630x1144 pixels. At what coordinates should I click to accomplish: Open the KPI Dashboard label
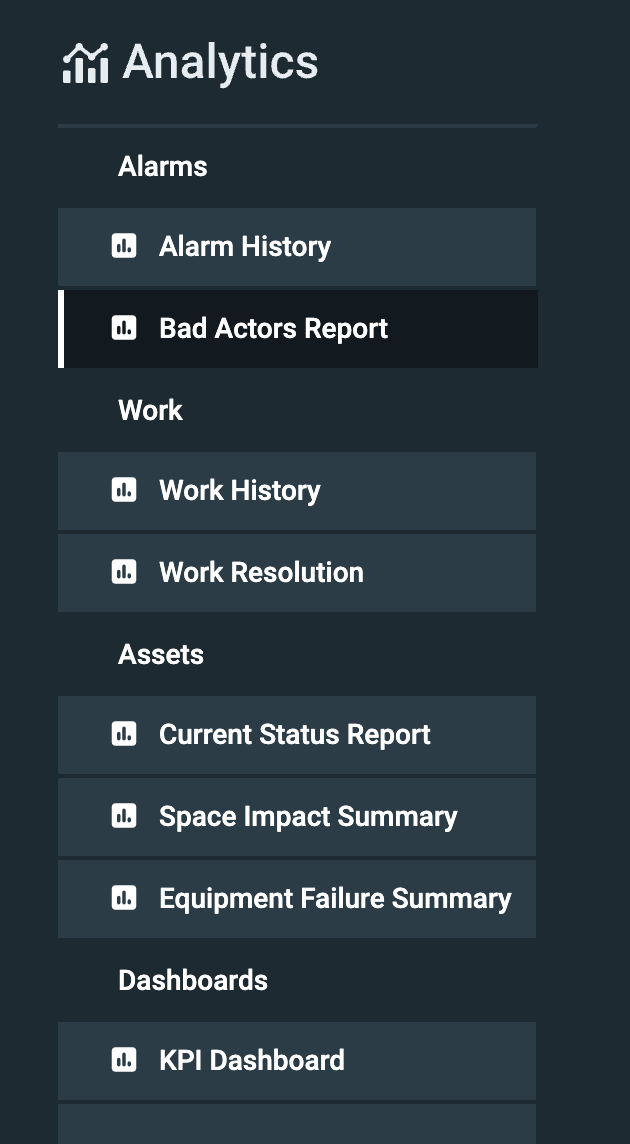coord(252,1060)
